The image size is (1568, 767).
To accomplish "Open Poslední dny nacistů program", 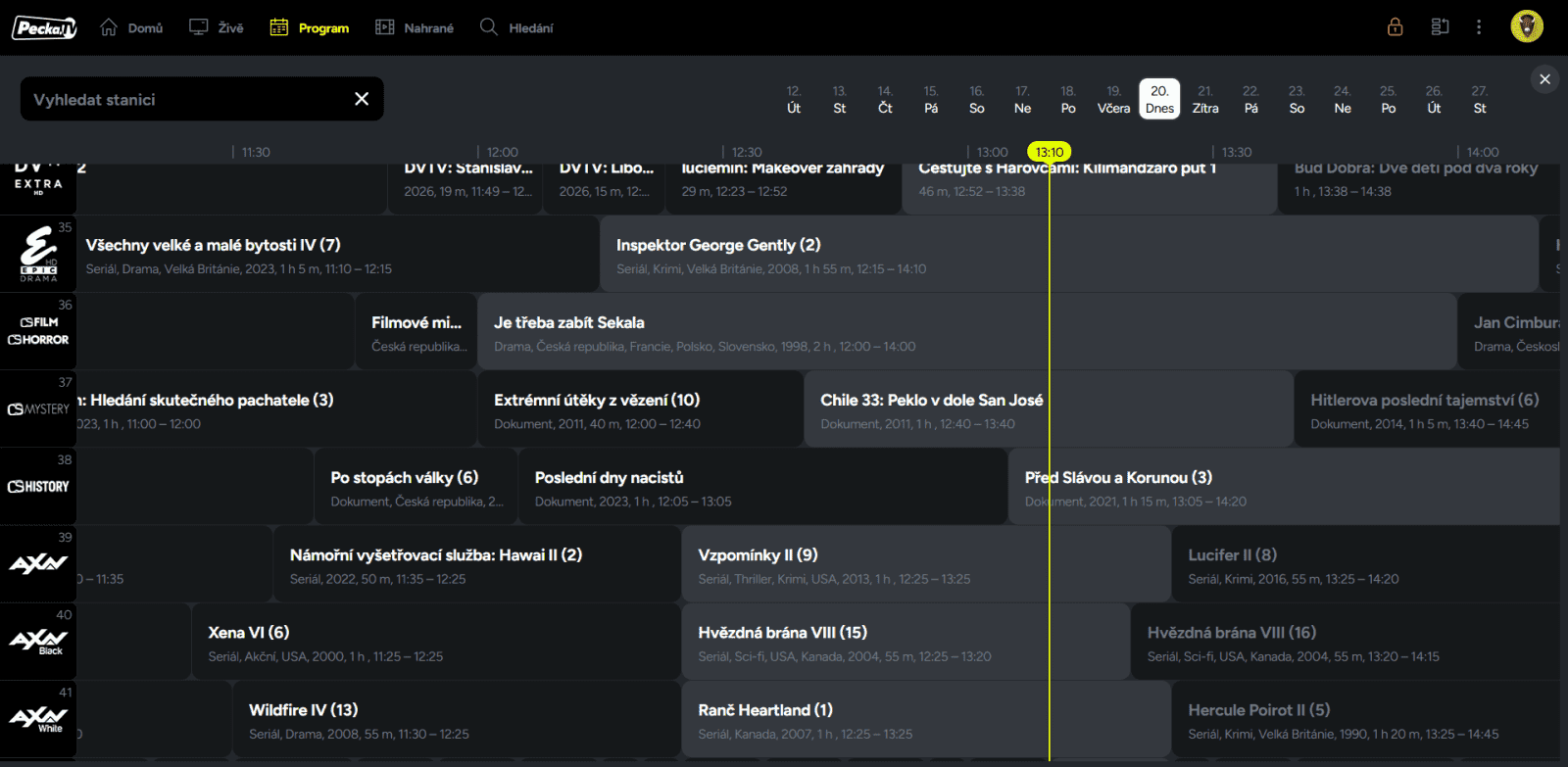I will pyautogui.click(x=763, y=486).
